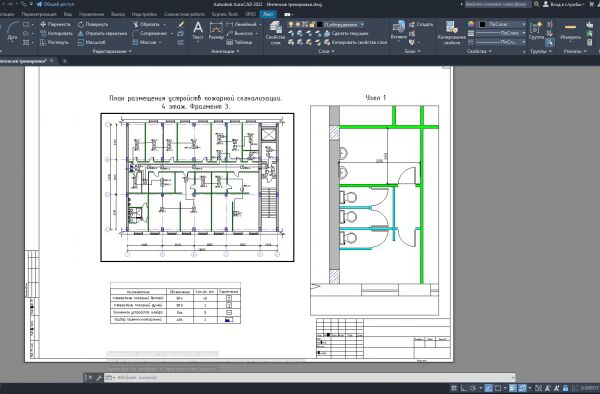Click the large Text (Текст) tool icon

[198, 30]
